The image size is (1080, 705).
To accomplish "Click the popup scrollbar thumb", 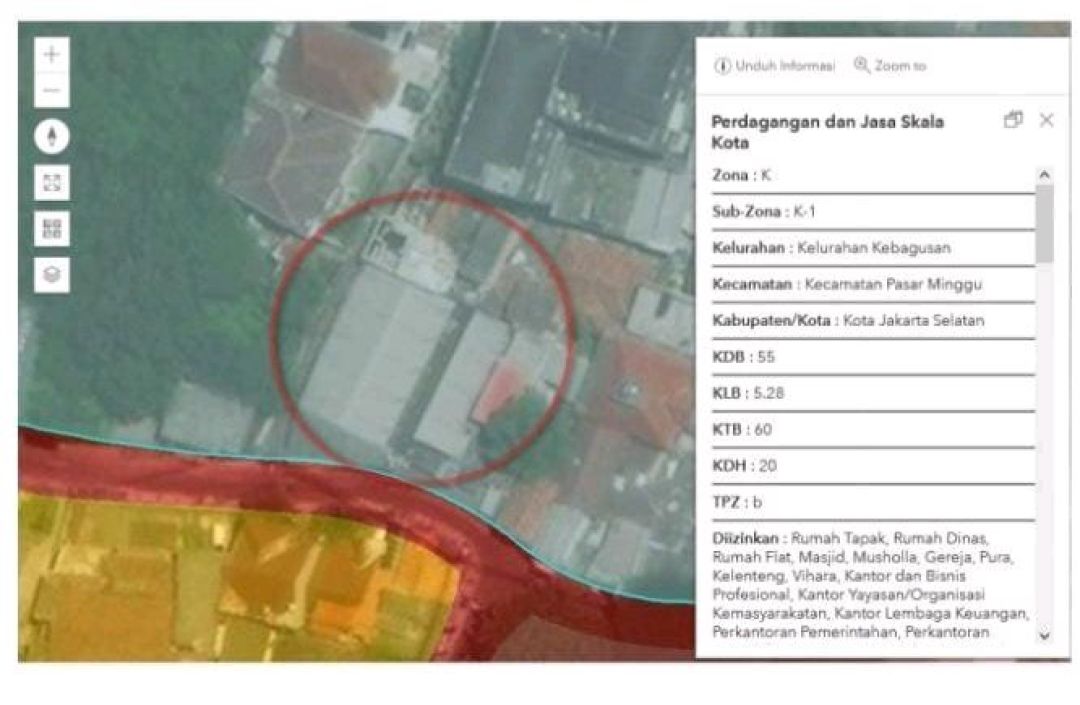I will click(1044, 222).
